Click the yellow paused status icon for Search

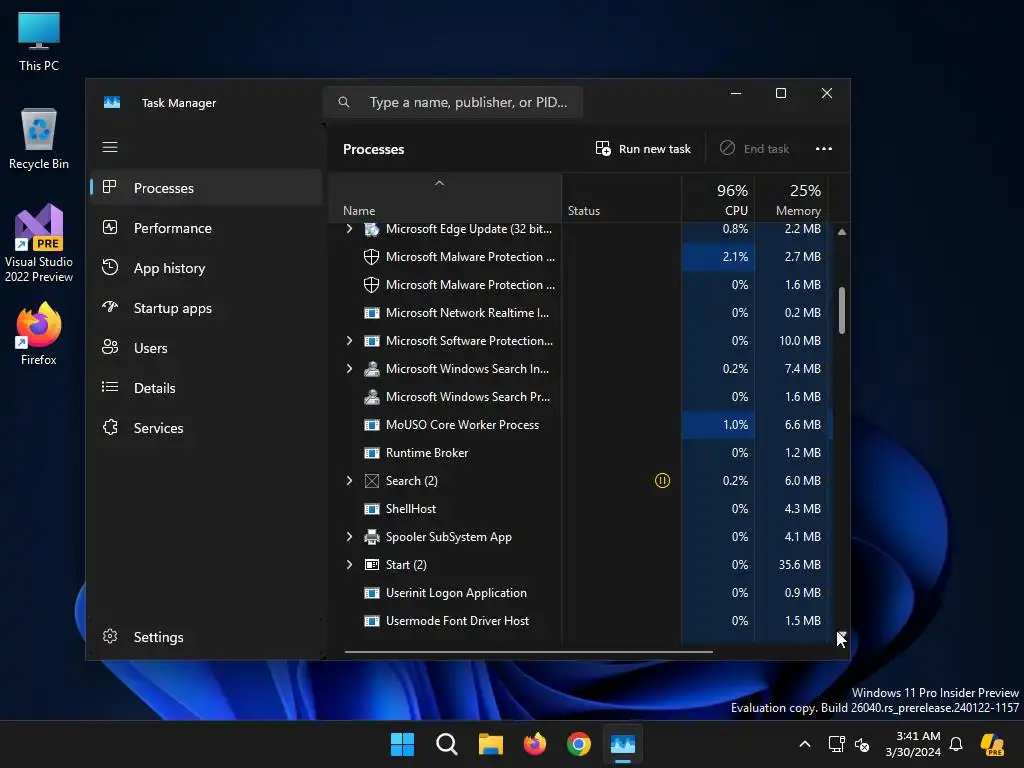click(x=662, y=481)
